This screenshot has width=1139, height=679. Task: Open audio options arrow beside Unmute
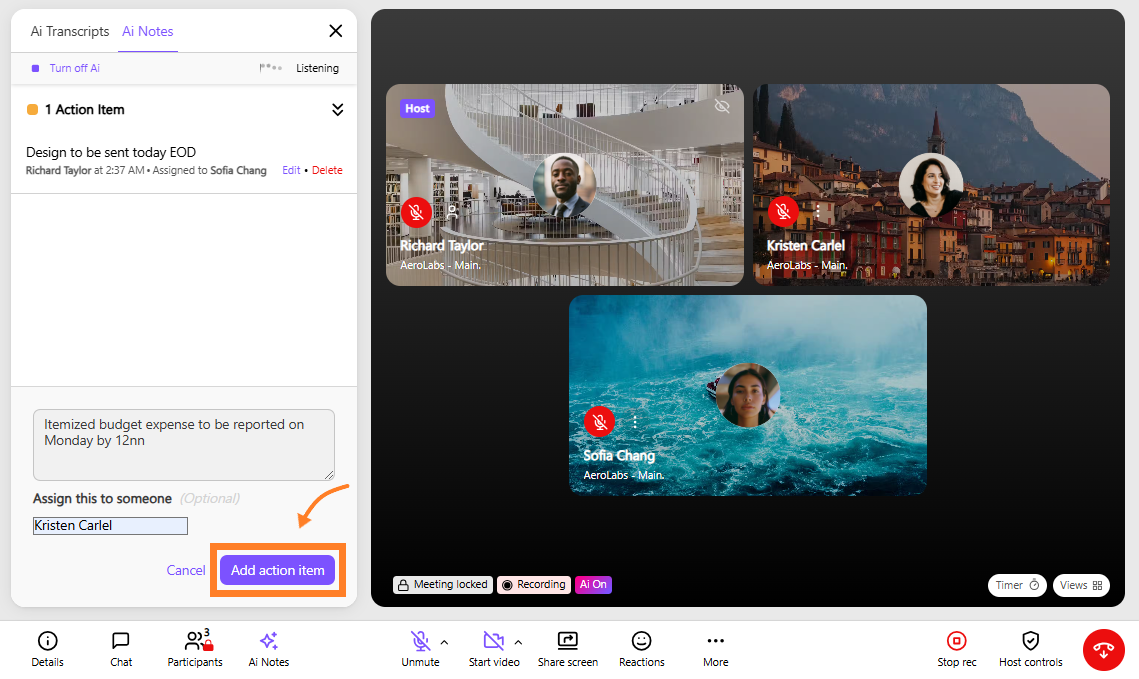point(445,642)
